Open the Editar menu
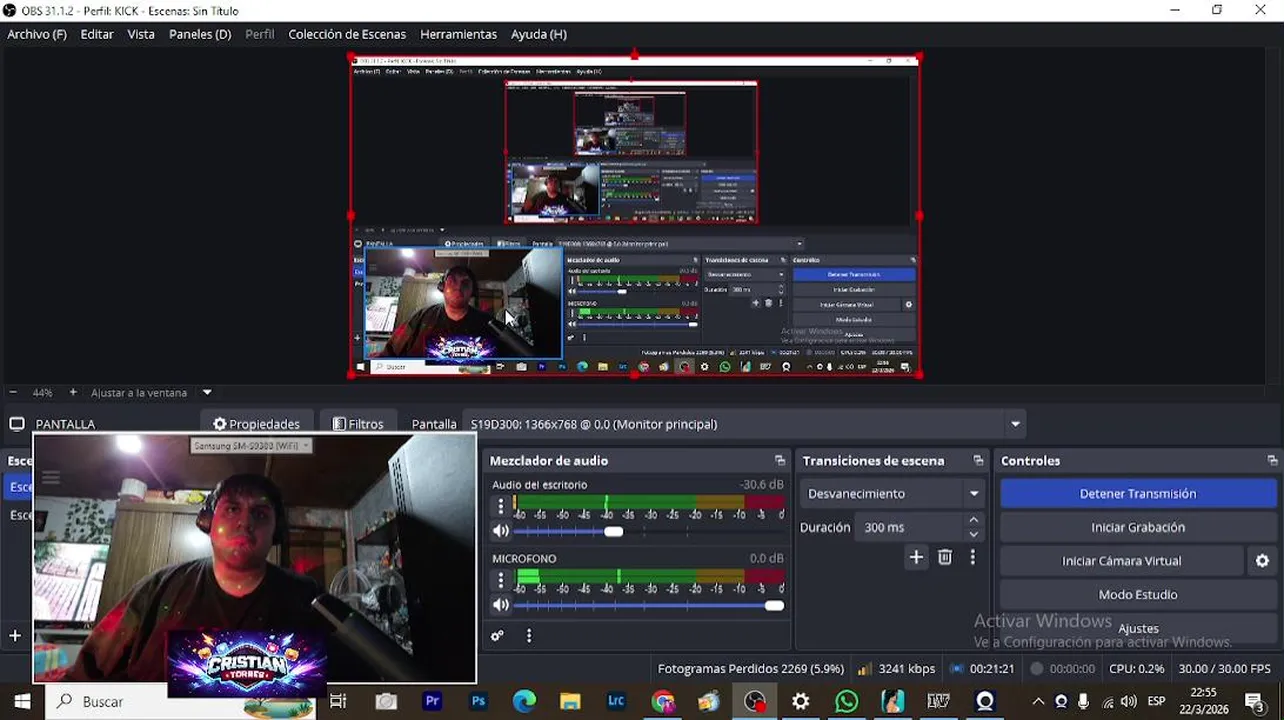 click(97, 34)
